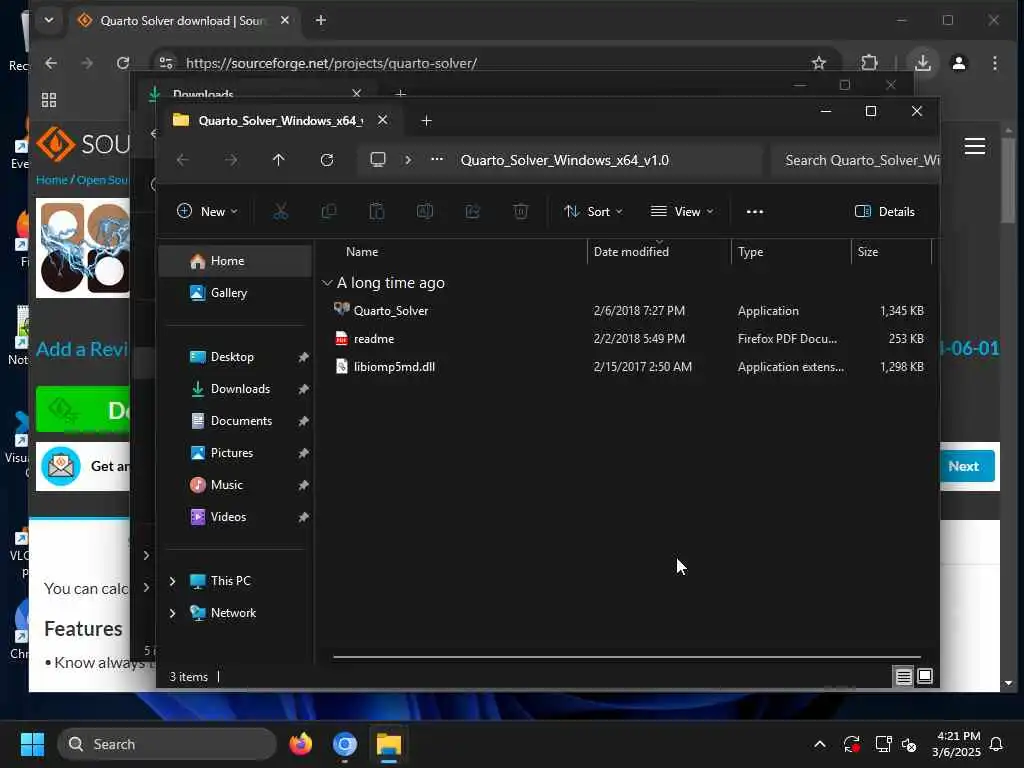
Task: Expand the This PC tree node
Action: click(x=172, y=581)
